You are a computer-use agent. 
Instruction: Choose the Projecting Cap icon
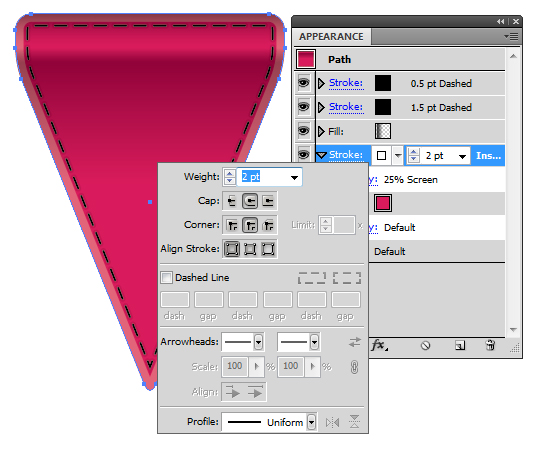[x=268, y=201]
